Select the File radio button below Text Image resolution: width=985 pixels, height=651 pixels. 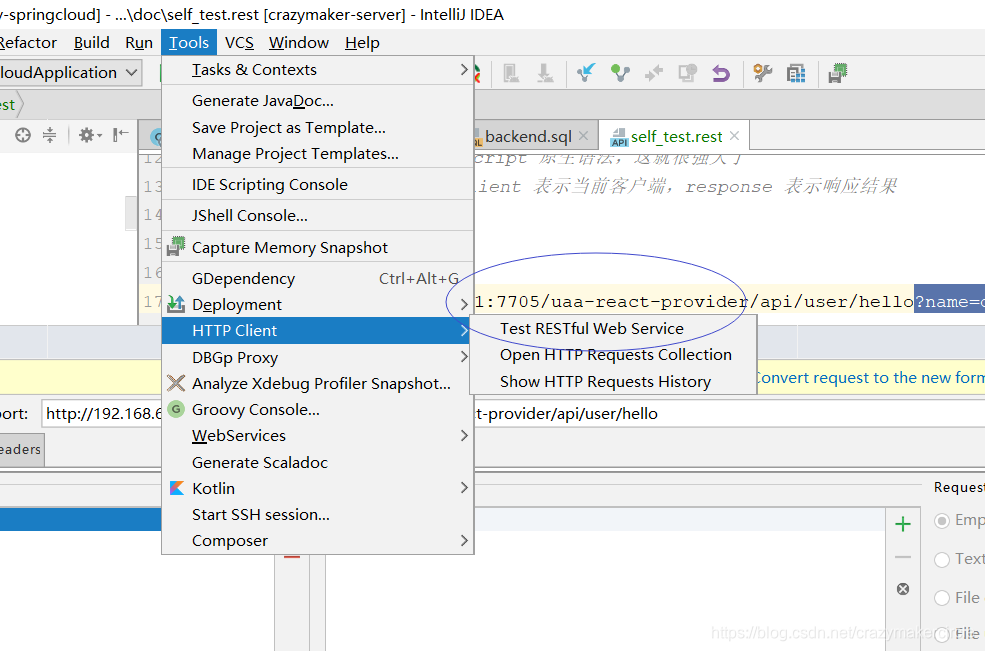pyautogui.click(x=941, y=598)
